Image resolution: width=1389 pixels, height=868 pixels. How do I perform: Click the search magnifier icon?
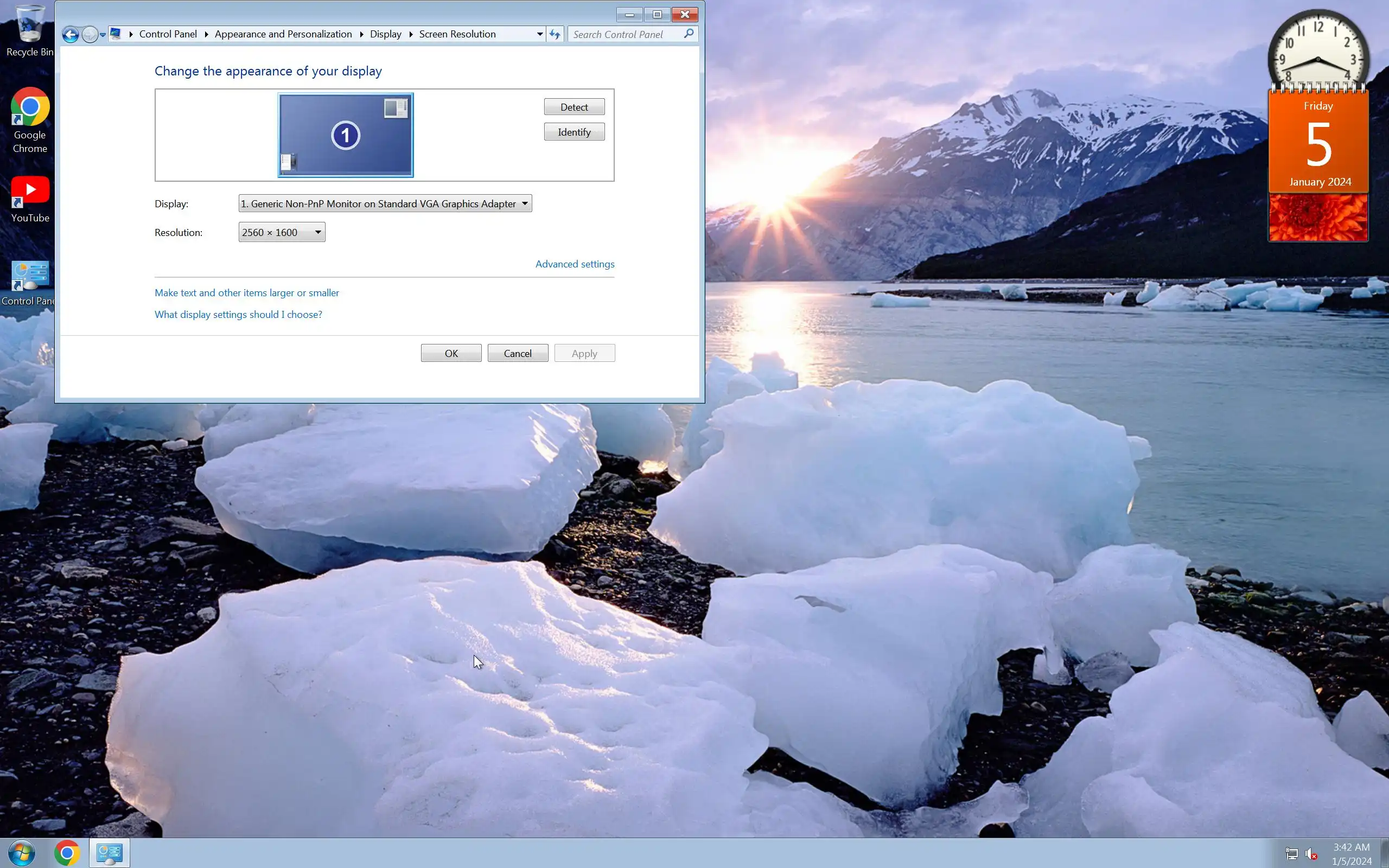coord(689,34)
